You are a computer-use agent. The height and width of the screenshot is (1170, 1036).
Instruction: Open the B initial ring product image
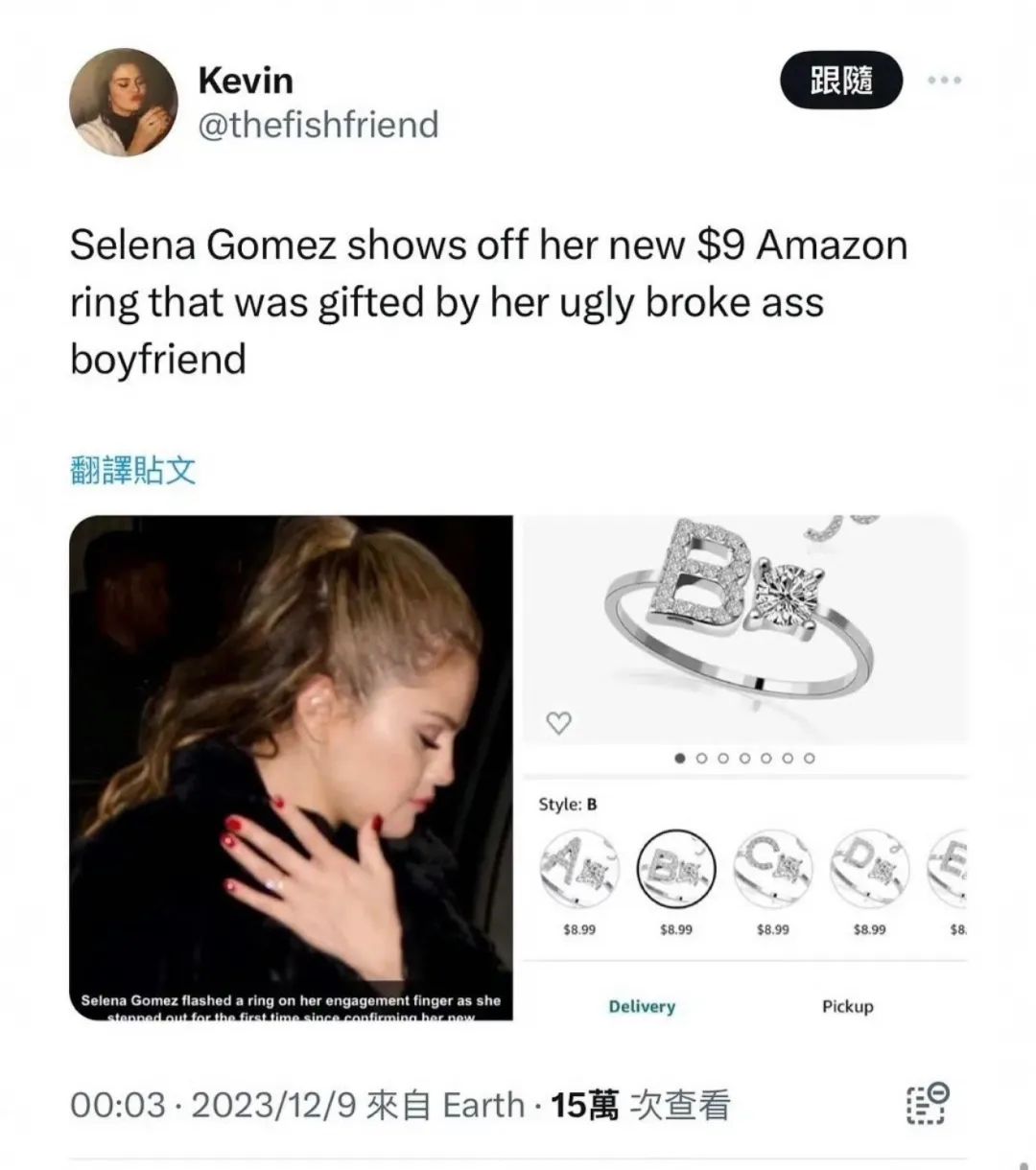coord(744,629)
